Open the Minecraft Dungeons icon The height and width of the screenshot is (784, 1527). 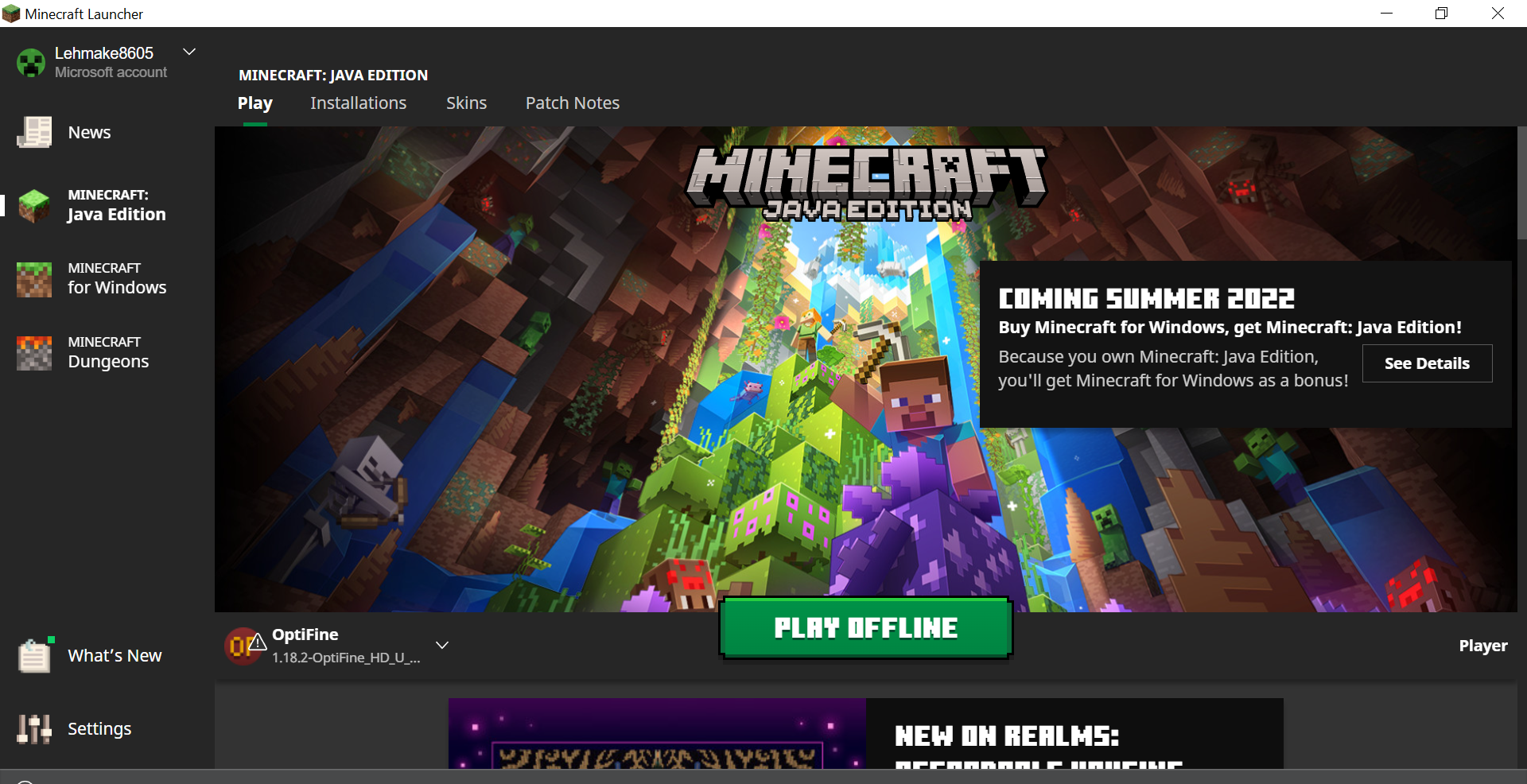pos(34,353)
